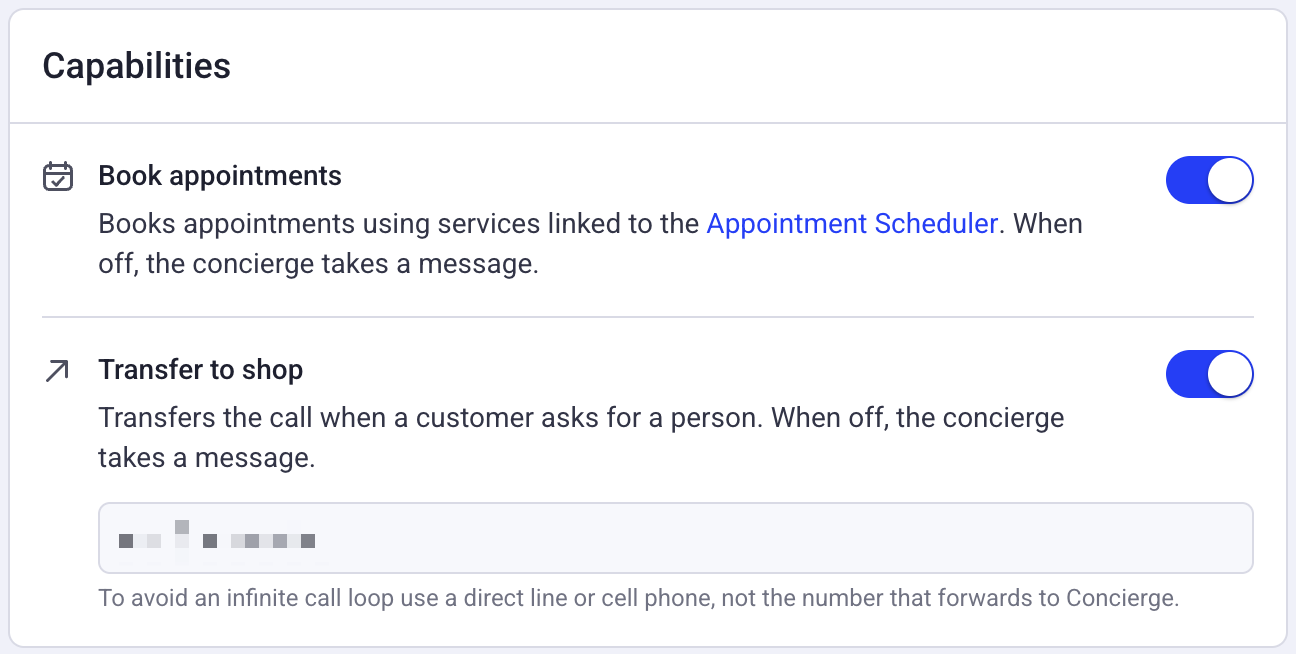The image size is (1296, 654).
Task: Click the Transfer to shop description paragraph
Action: 581,438
